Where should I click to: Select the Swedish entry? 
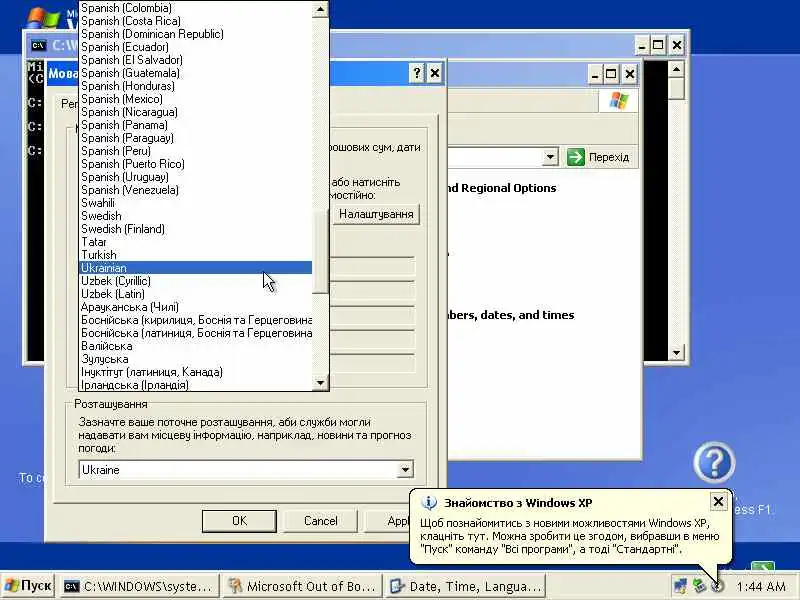pos(196,216)
